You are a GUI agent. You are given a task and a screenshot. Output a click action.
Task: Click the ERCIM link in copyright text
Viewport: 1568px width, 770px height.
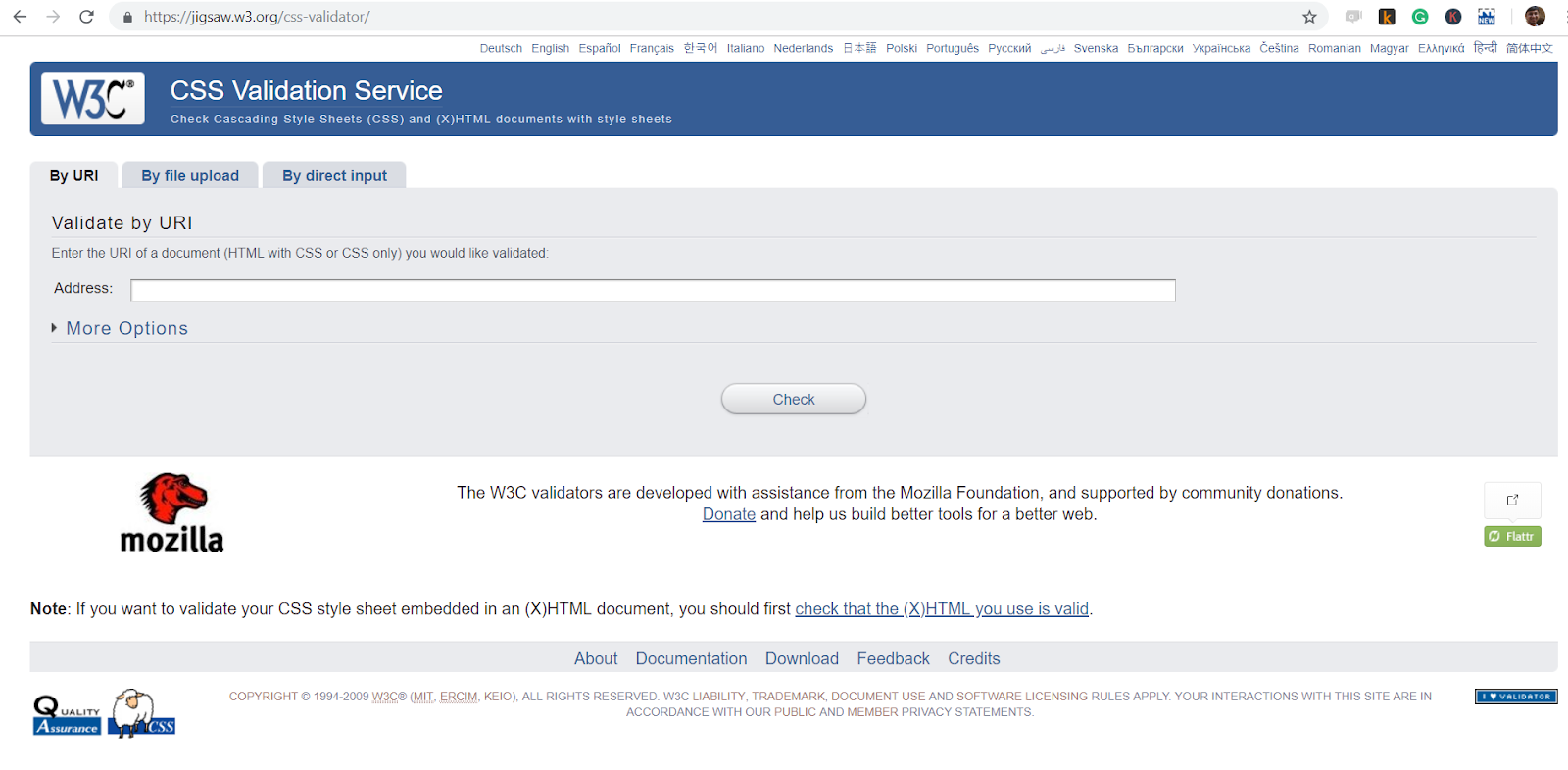pyautogui.click(x=459, y=698)
